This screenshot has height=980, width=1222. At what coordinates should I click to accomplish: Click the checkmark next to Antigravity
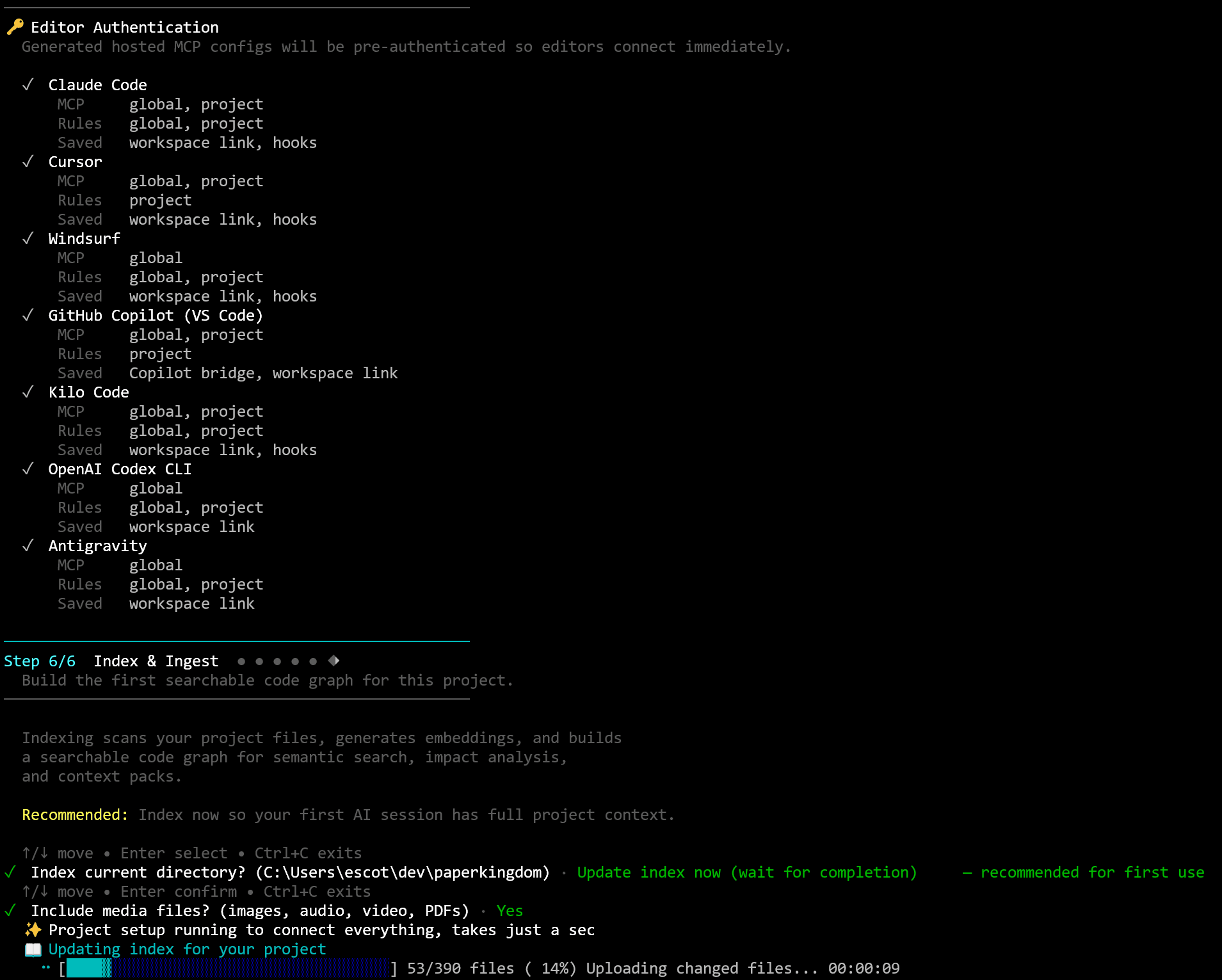28,545
